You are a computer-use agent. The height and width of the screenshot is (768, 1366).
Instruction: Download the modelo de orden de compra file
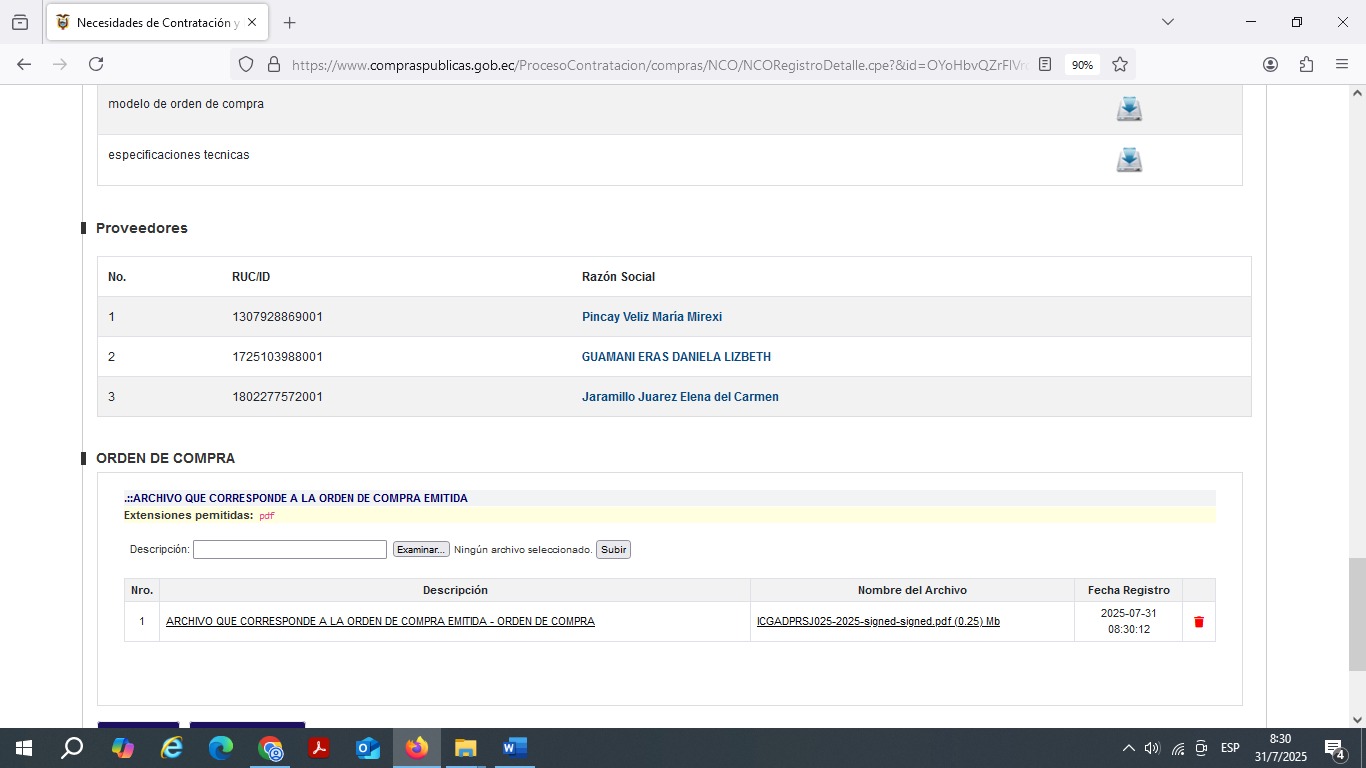click(1129, 109)
